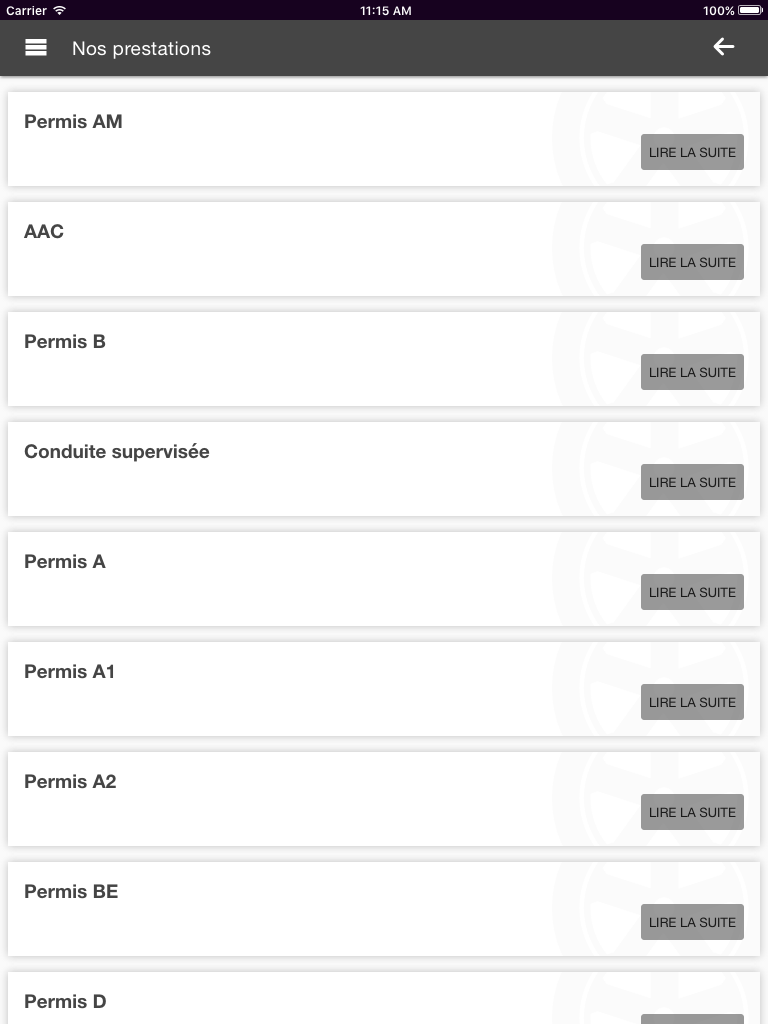Open the Conduite supervisée card

point(384,469)
